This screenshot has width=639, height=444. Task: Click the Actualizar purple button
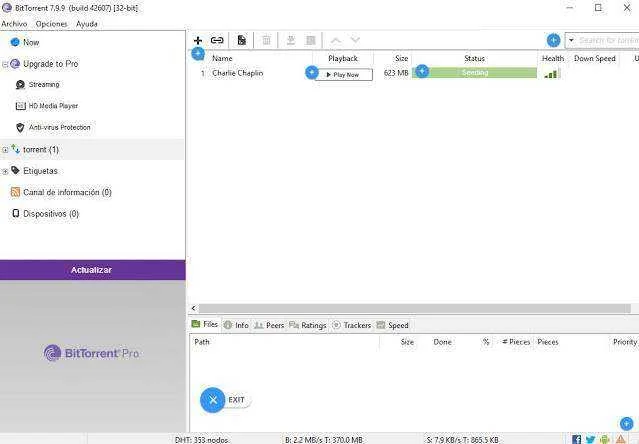pos(93,270)
